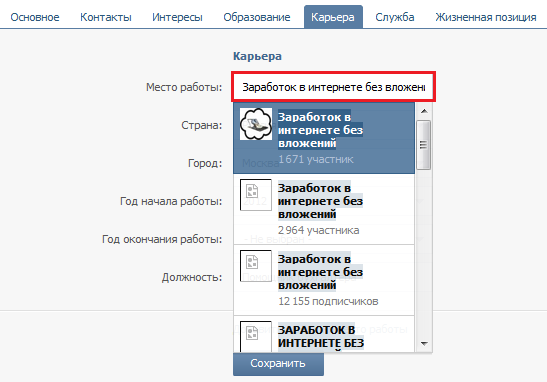Click the Год начала работы label
Image resolution: width=547 pixels, height=382 pixels.
[x=171, y=201]
